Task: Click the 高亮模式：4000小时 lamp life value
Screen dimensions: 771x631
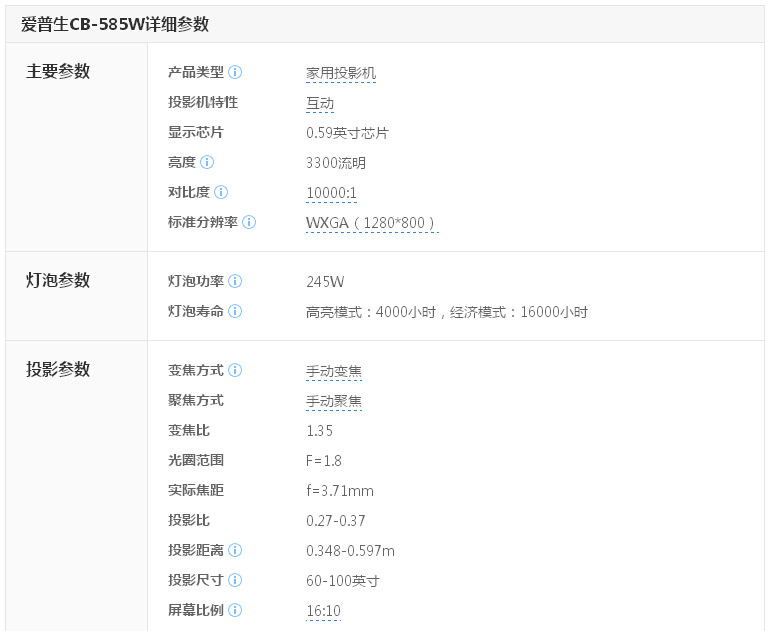Action: pyautogui.click(x=371, y=312)
